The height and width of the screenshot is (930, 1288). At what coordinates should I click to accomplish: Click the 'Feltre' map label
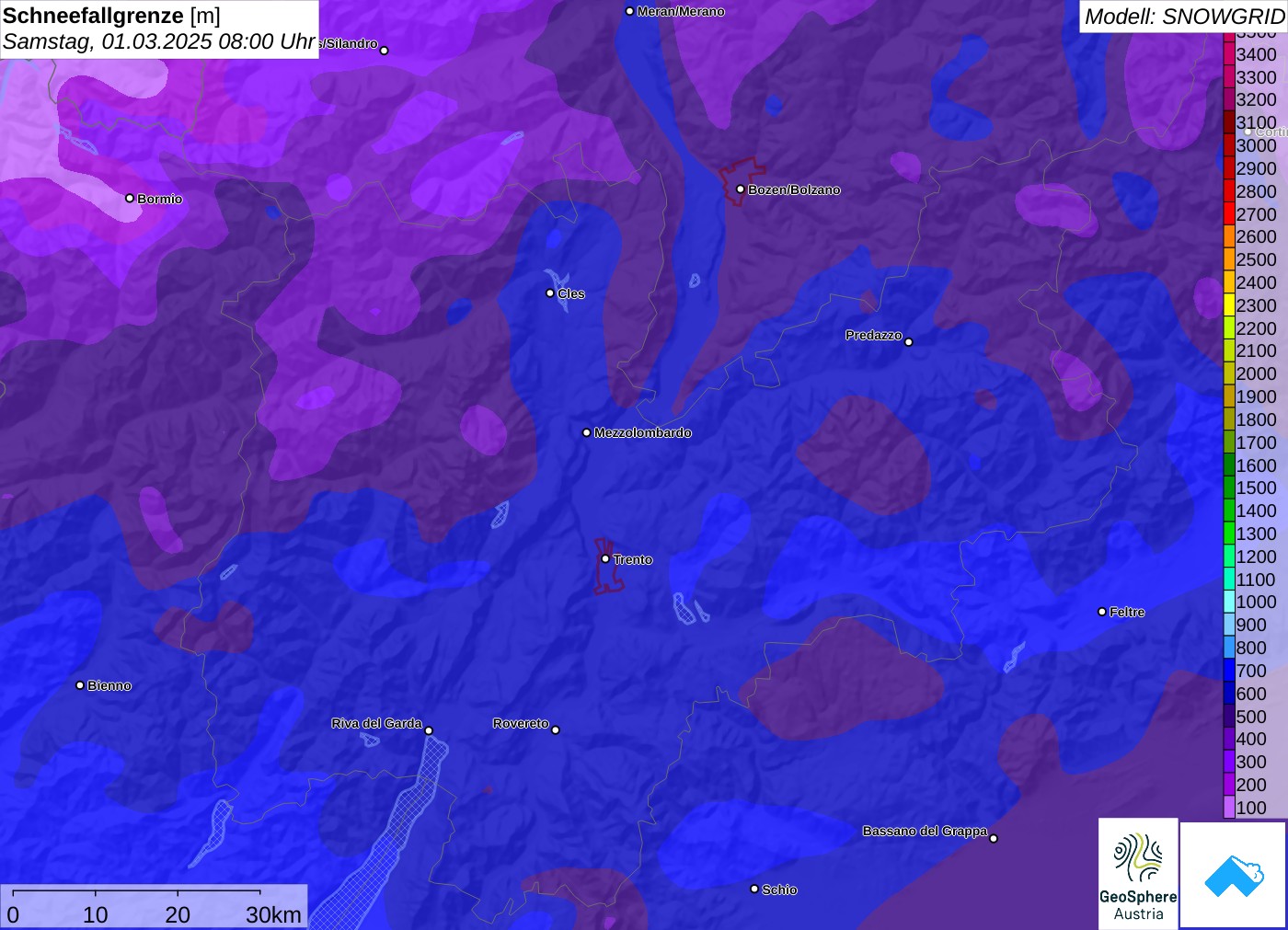pyautogui.click(x=1127, y=612)
